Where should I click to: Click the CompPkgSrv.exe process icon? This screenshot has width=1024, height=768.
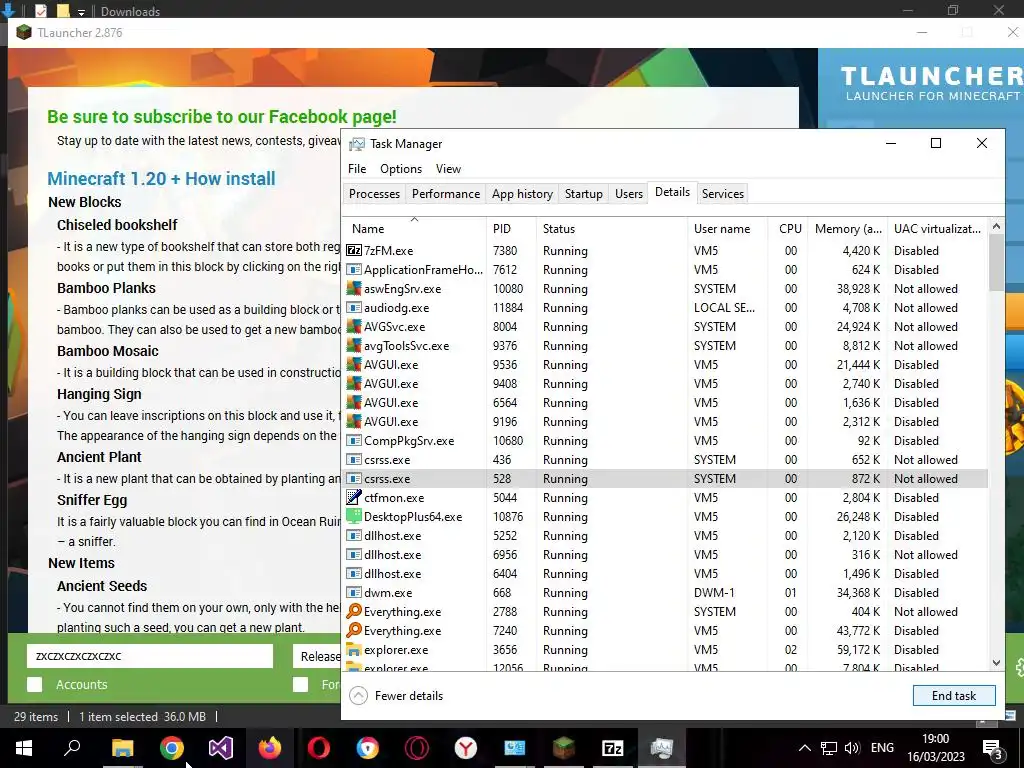point(353,441)
